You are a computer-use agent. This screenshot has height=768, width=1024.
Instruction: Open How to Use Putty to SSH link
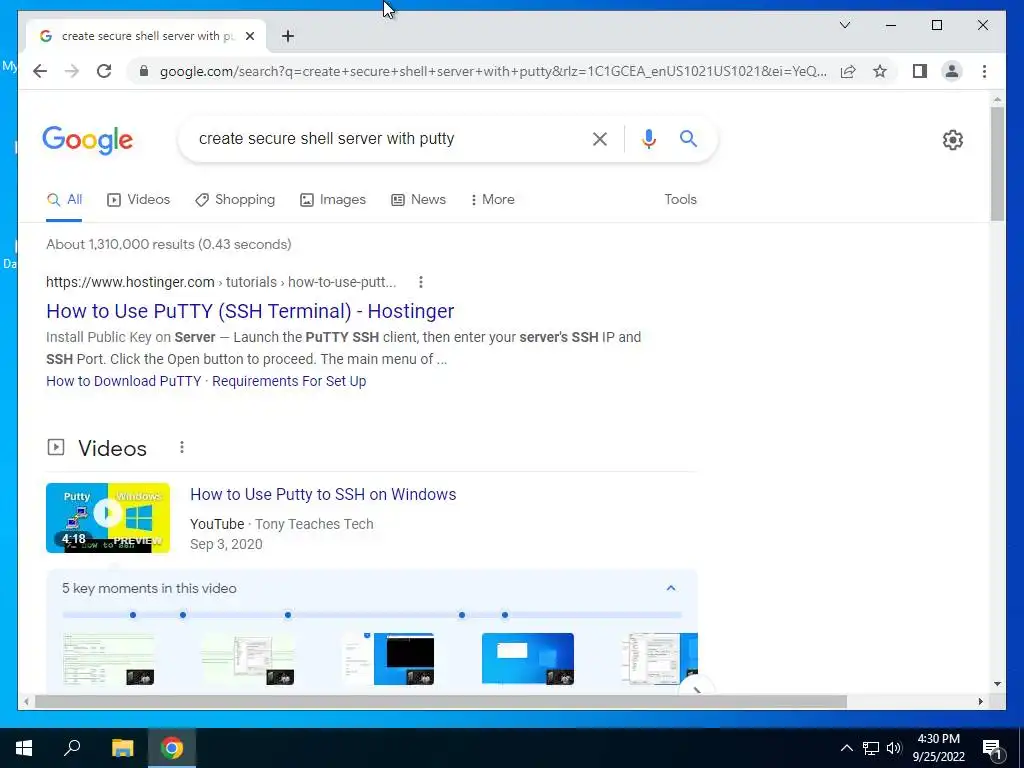(323, 494)
